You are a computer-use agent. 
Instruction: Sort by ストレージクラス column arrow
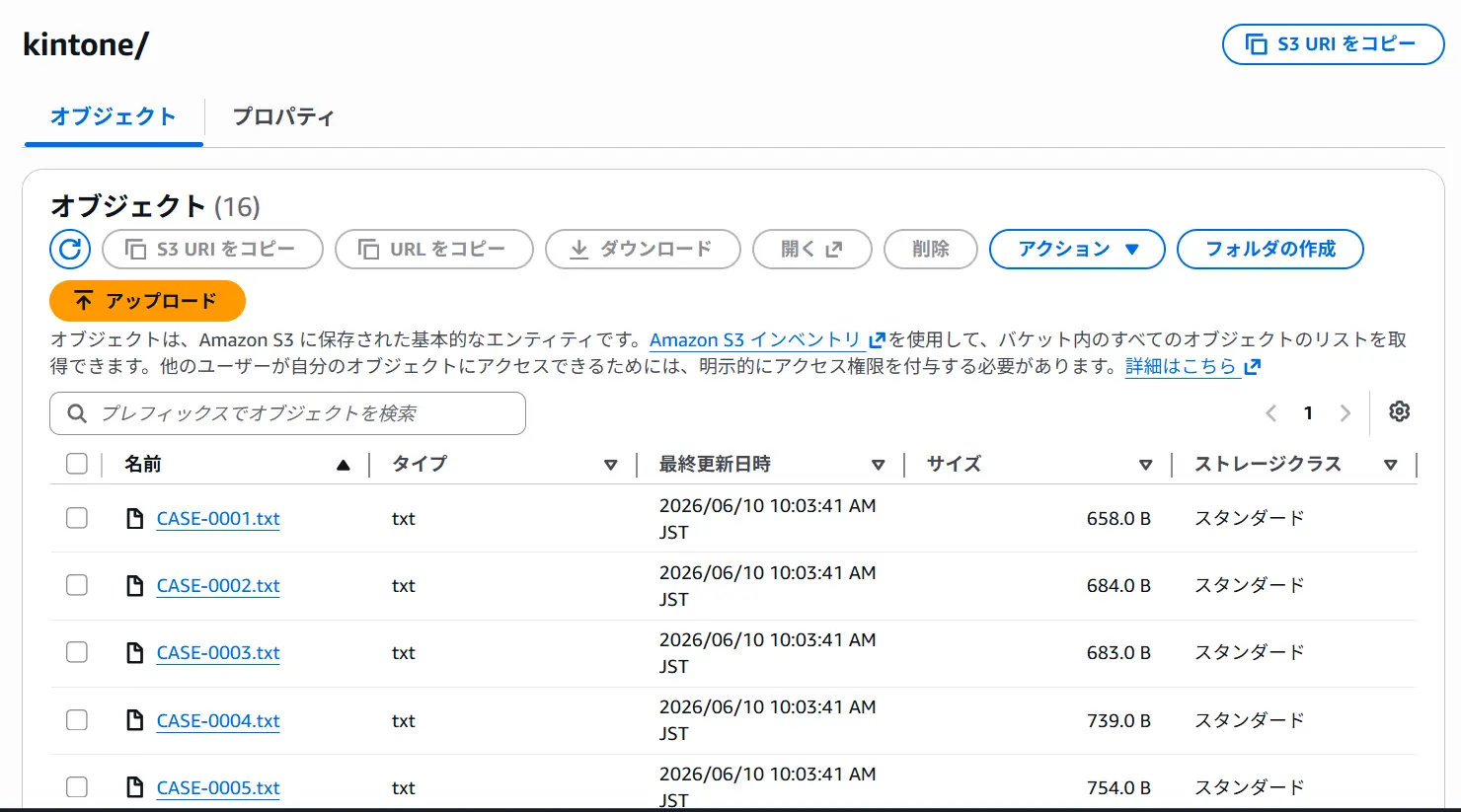point(1390,465)
